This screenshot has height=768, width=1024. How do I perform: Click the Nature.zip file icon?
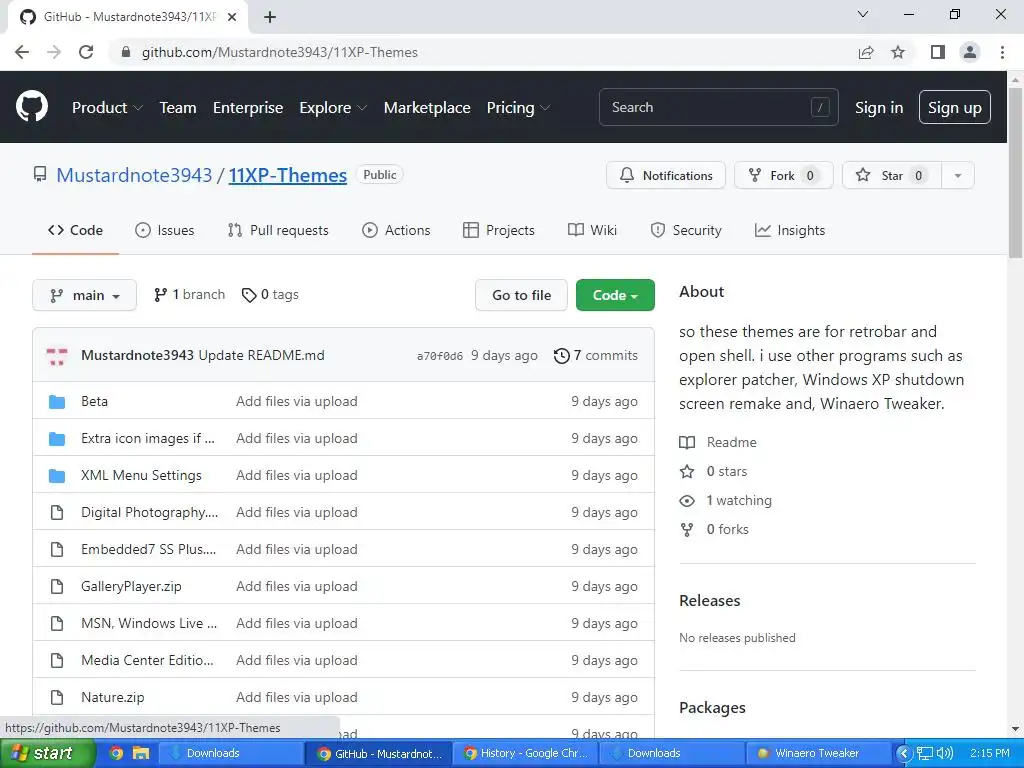57,697
